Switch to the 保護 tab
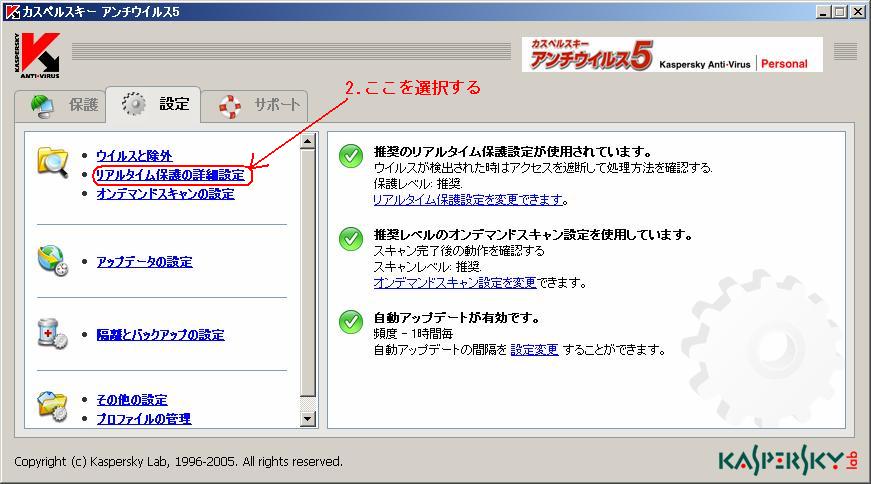Viewport: 871px width, 484px height. [61, 106]
